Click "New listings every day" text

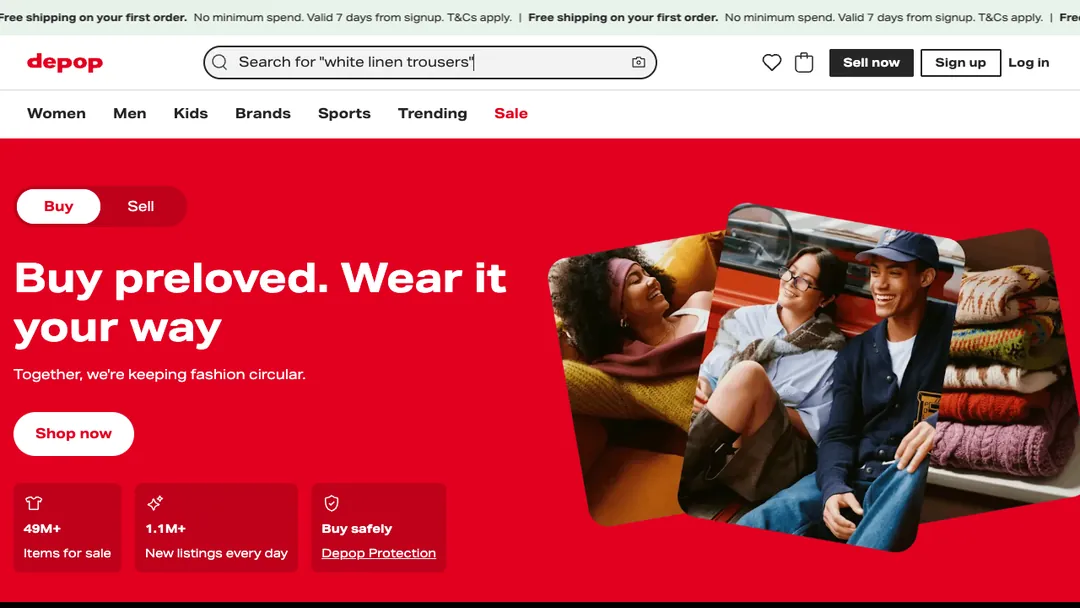tap(216, 553)
